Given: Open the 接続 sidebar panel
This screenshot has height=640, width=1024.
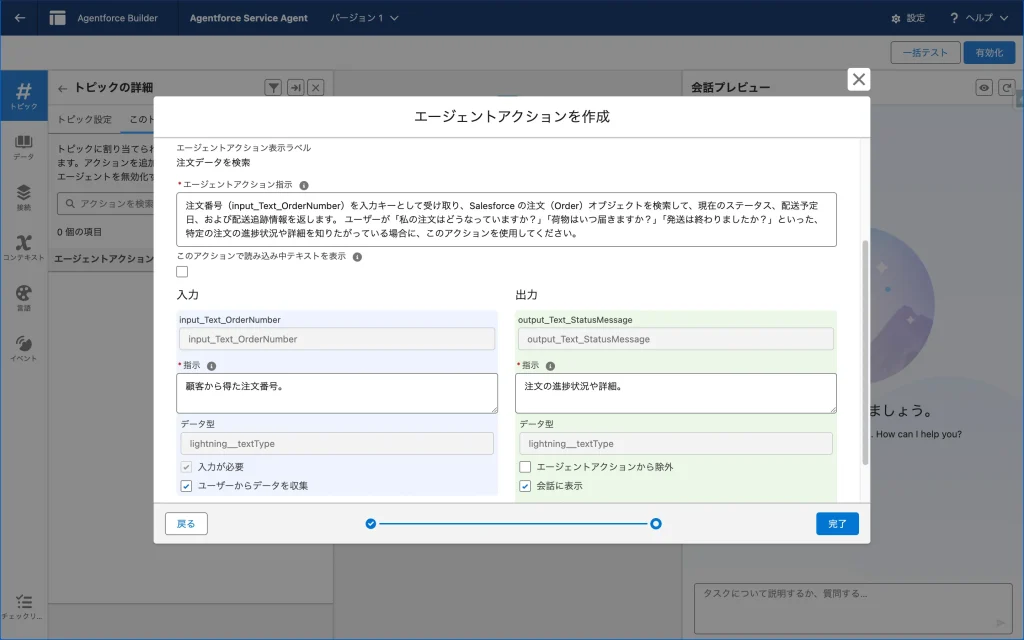Looking at the screenshot, I should point(23,197).
